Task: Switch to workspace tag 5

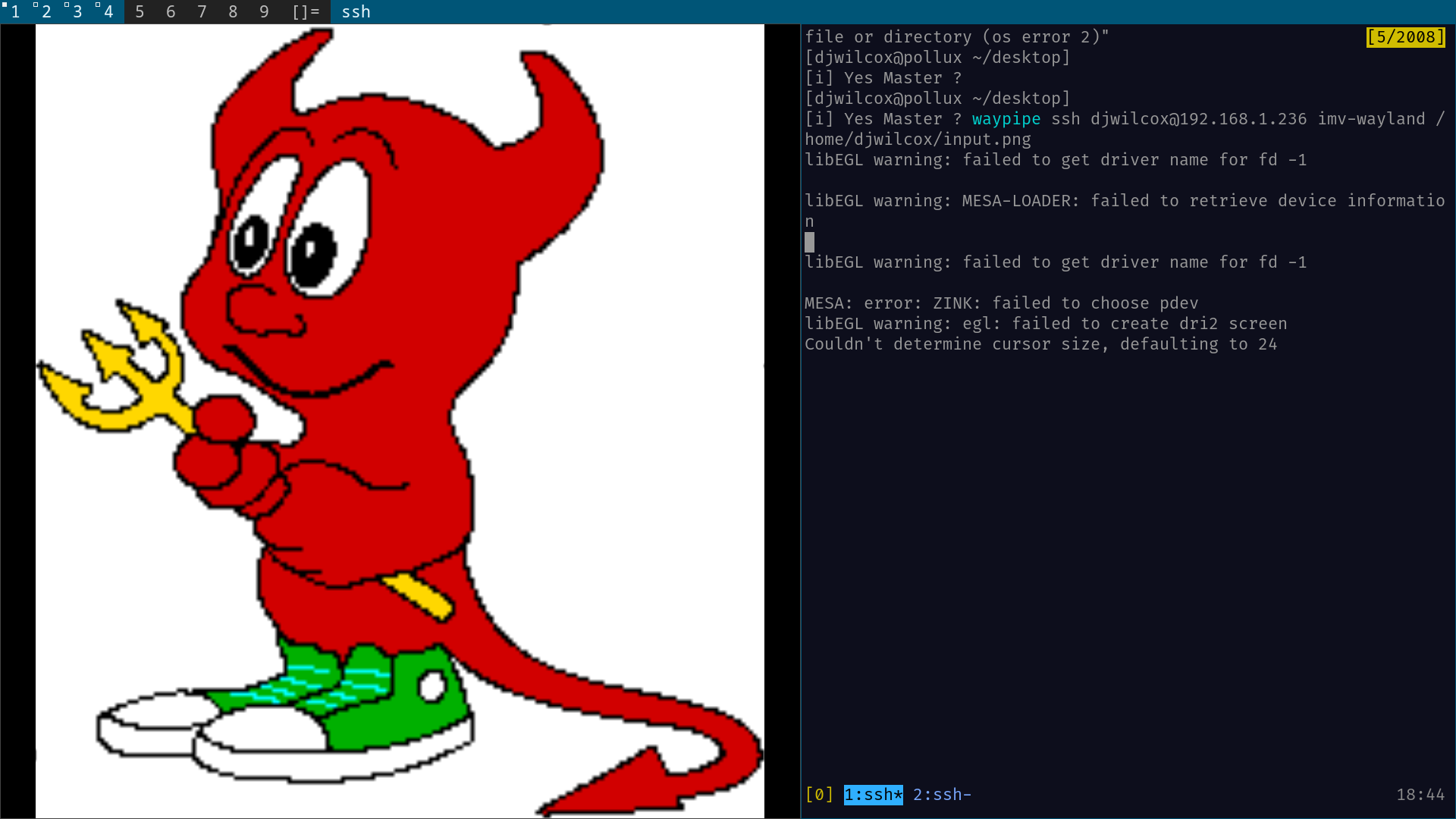Action: pyautogui.click(x=140, y=12)
